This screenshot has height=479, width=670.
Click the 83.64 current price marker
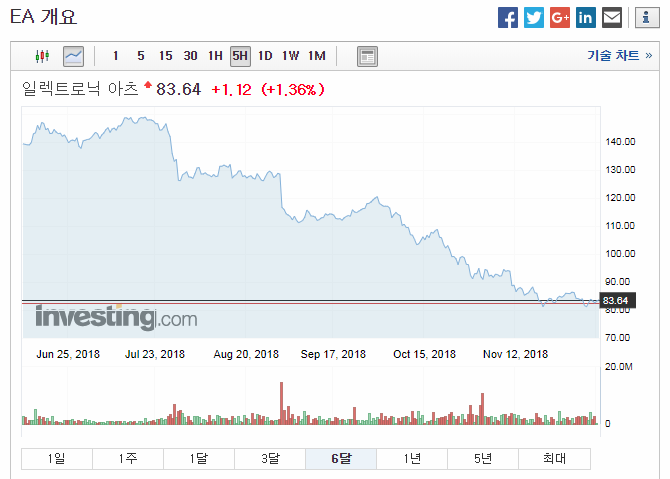(x=616, y=300)
